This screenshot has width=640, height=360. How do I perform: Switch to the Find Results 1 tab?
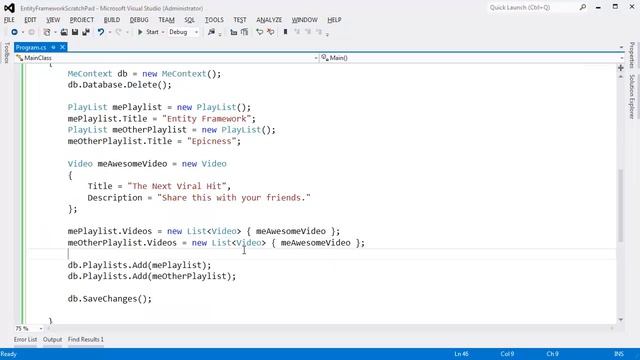[86, 340]
